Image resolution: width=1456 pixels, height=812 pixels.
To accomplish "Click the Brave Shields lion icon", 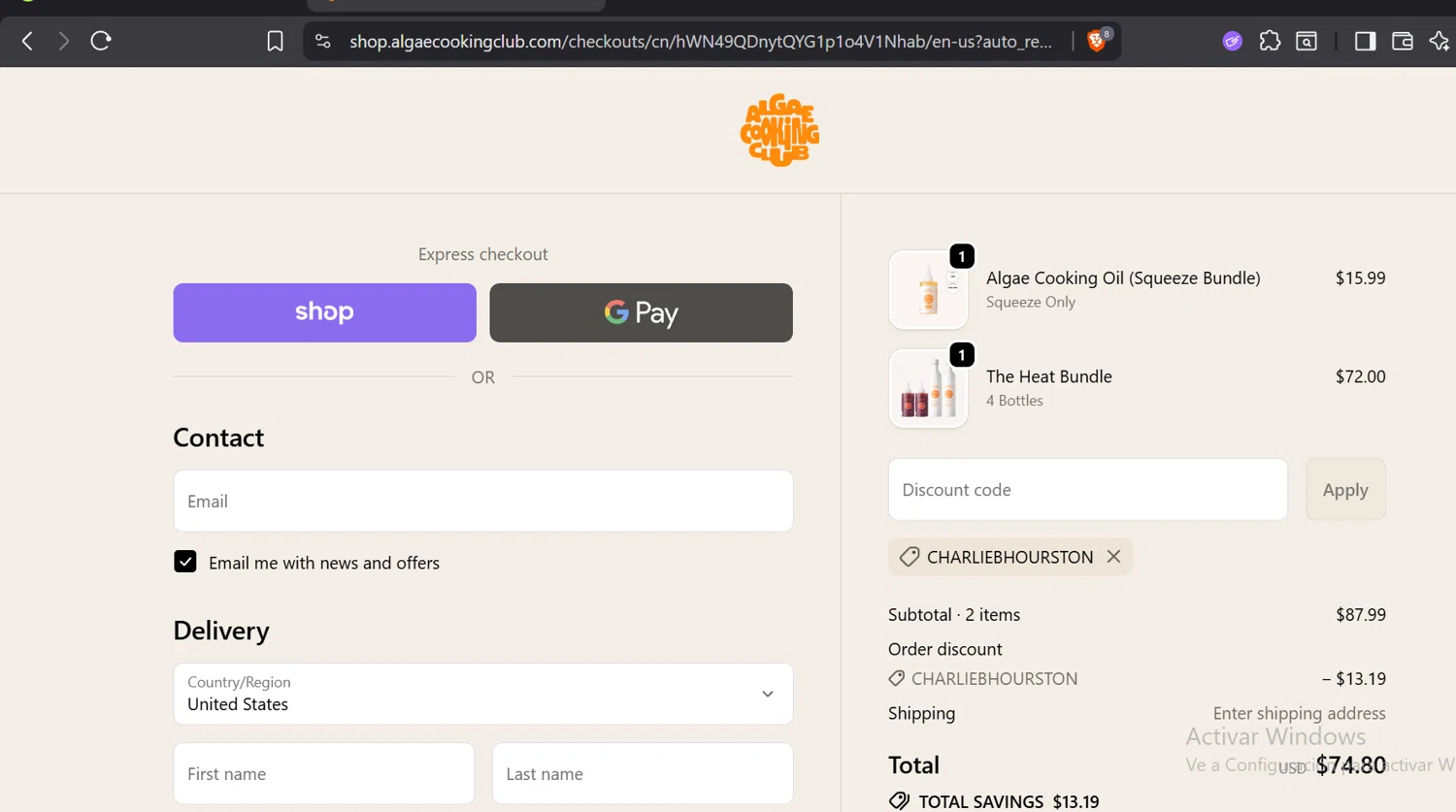I will point(1097,41).
